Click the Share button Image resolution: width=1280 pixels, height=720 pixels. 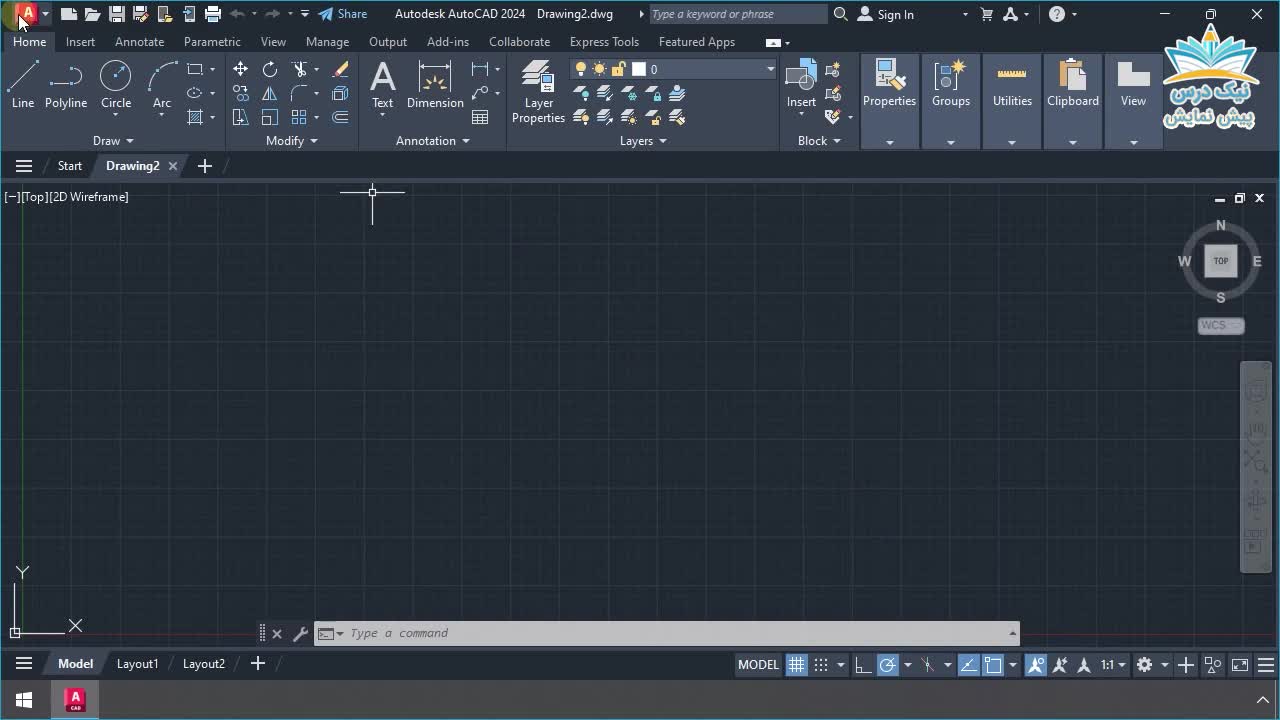pyautogui.click(x=343, y=14)
